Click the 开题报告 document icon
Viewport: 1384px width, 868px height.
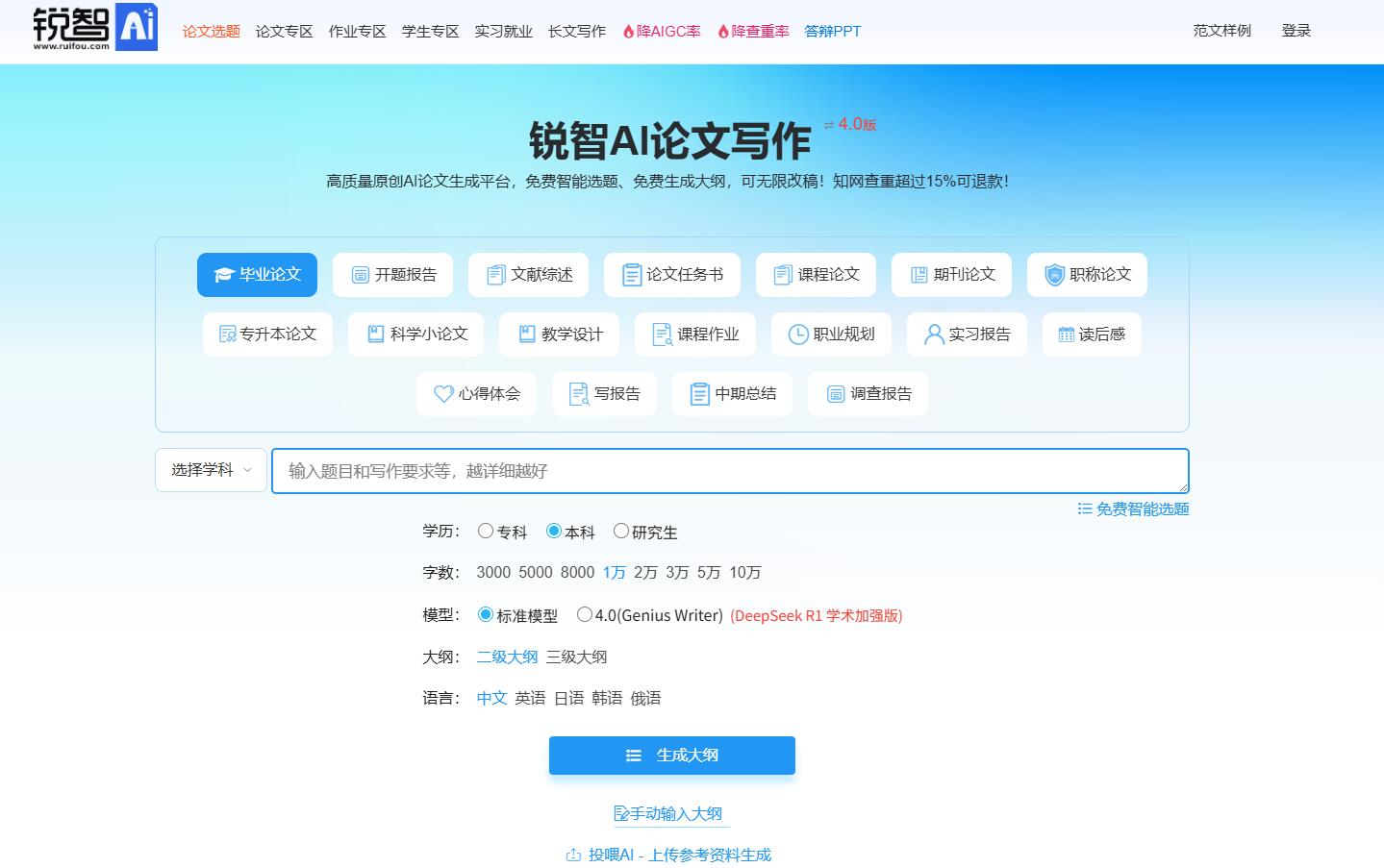[x=361, y=275]
